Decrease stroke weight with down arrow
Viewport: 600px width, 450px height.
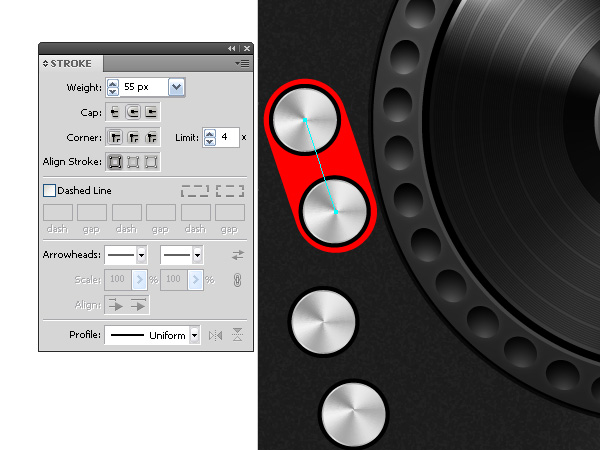[x=112, y=91]
